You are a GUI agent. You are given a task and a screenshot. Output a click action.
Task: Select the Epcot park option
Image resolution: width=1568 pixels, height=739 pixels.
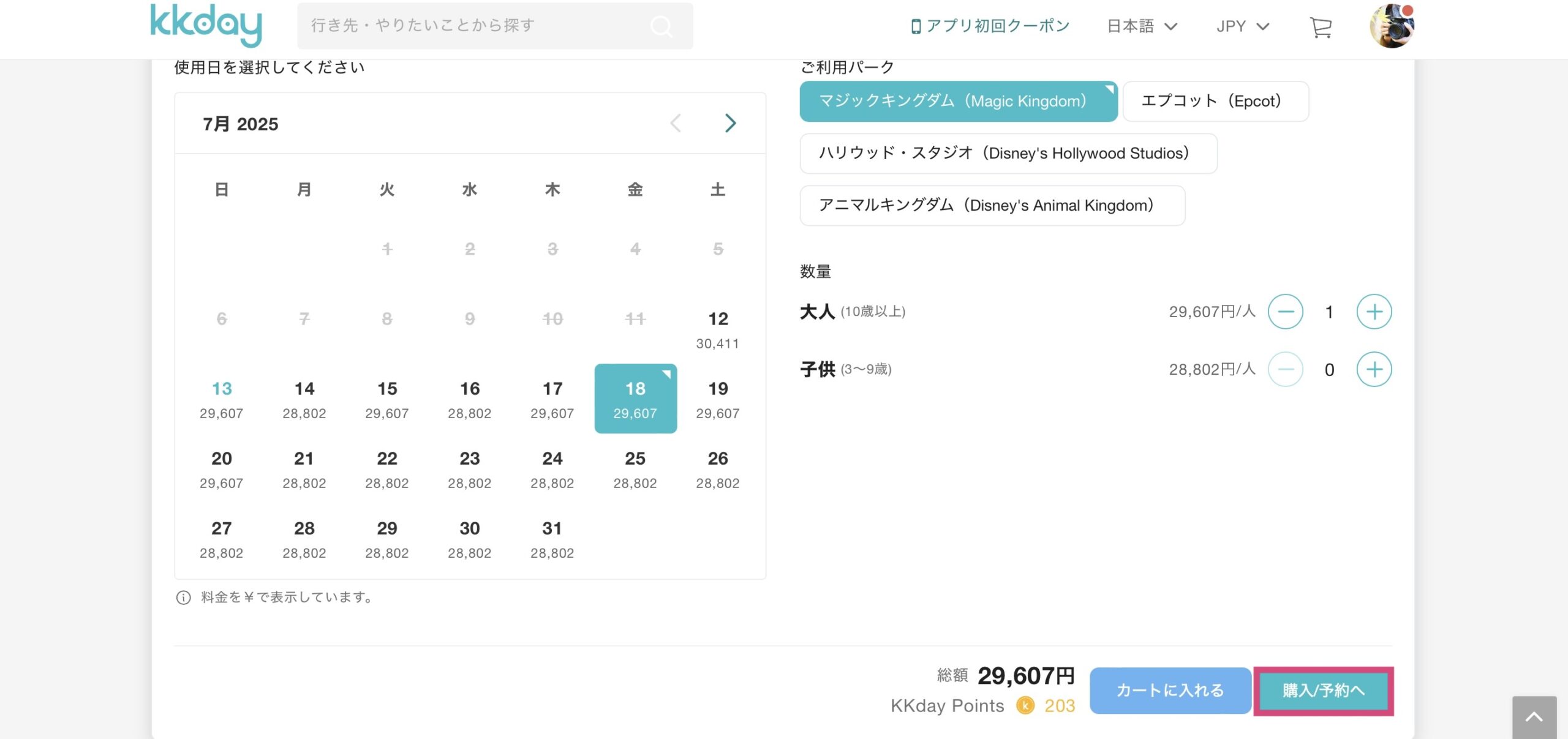pyautogui.click(x=1216, y=101)
